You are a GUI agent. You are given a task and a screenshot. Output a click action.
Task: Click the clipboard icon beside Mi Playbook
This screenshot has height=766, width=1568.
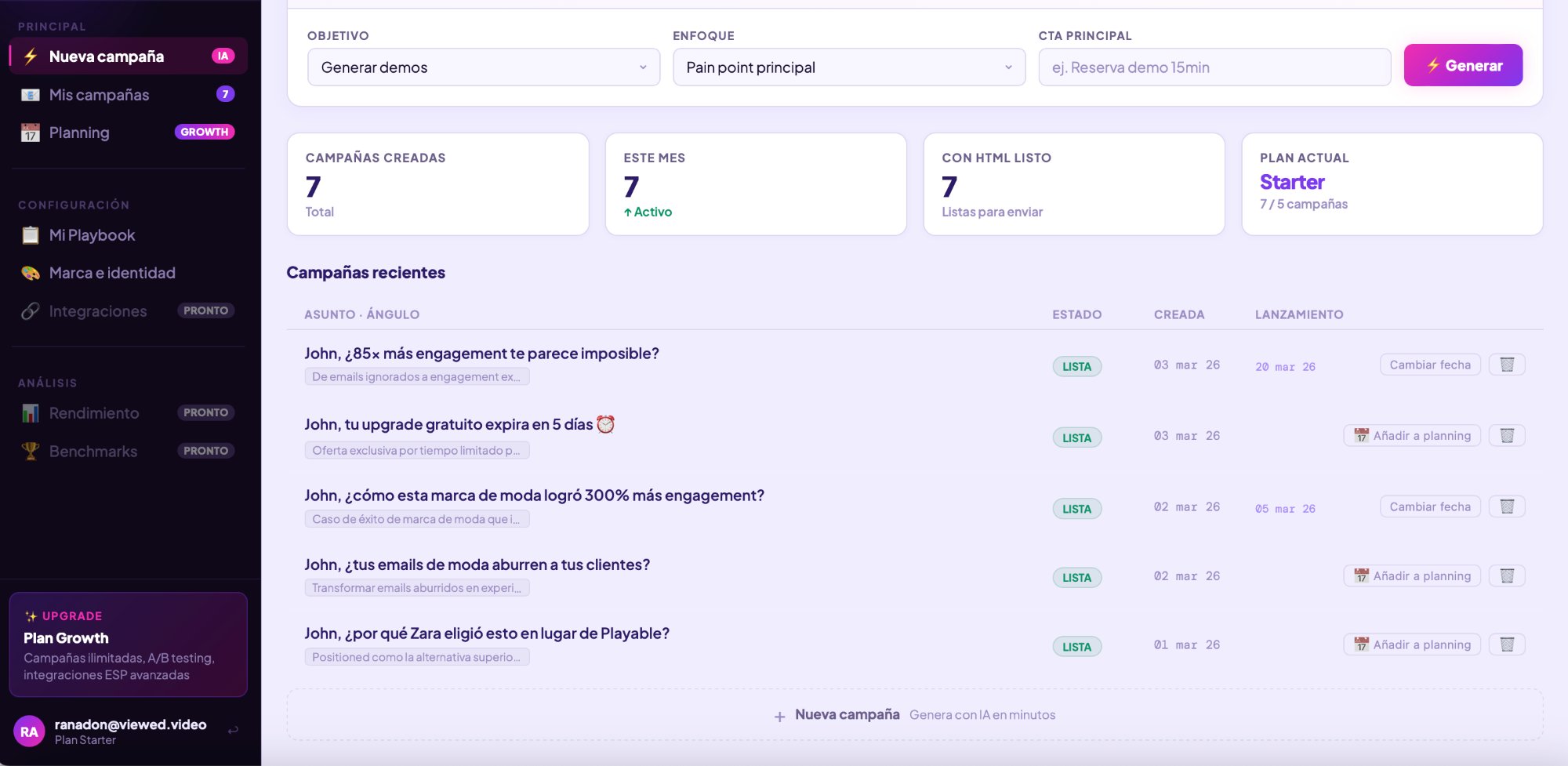pos(31,235)
